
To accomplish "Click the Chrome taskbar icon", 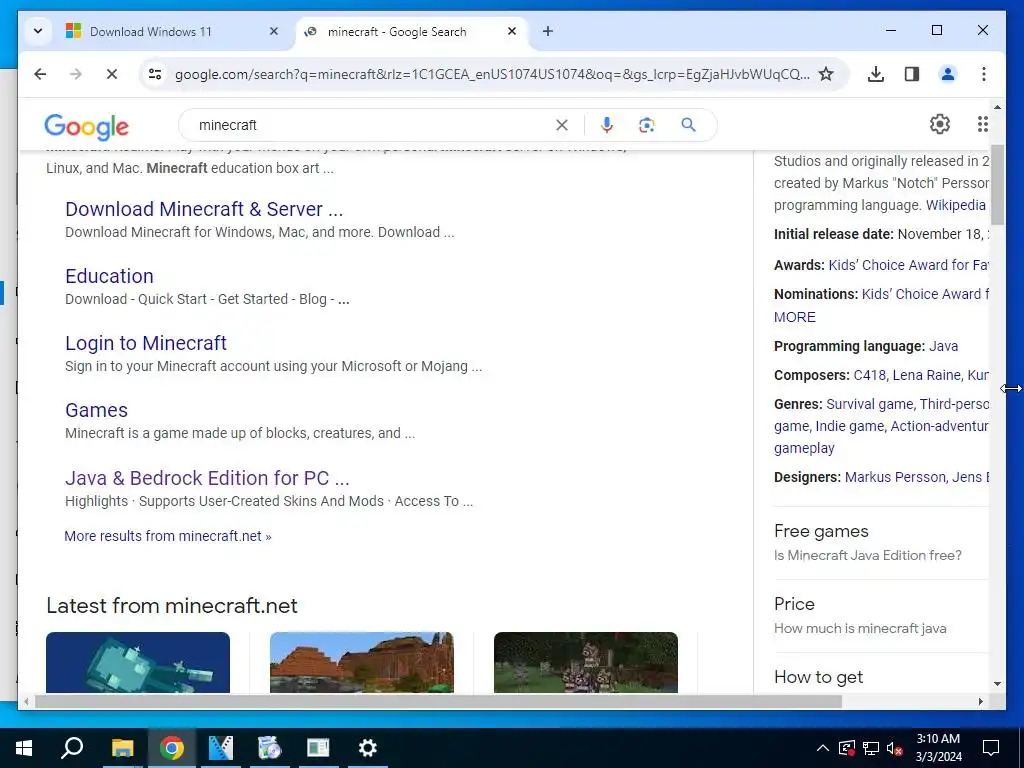I will pos(172,748).
